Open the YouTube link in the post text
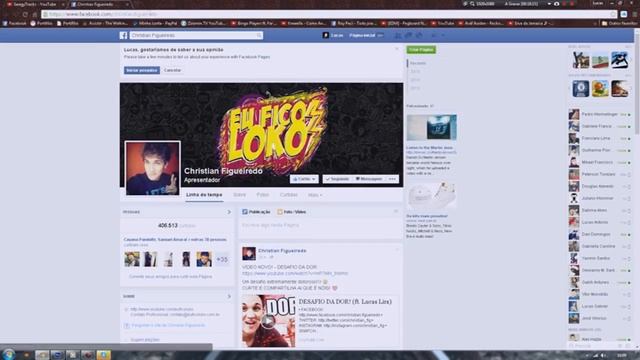The image size is (640, 360). [x=295, y=273]
